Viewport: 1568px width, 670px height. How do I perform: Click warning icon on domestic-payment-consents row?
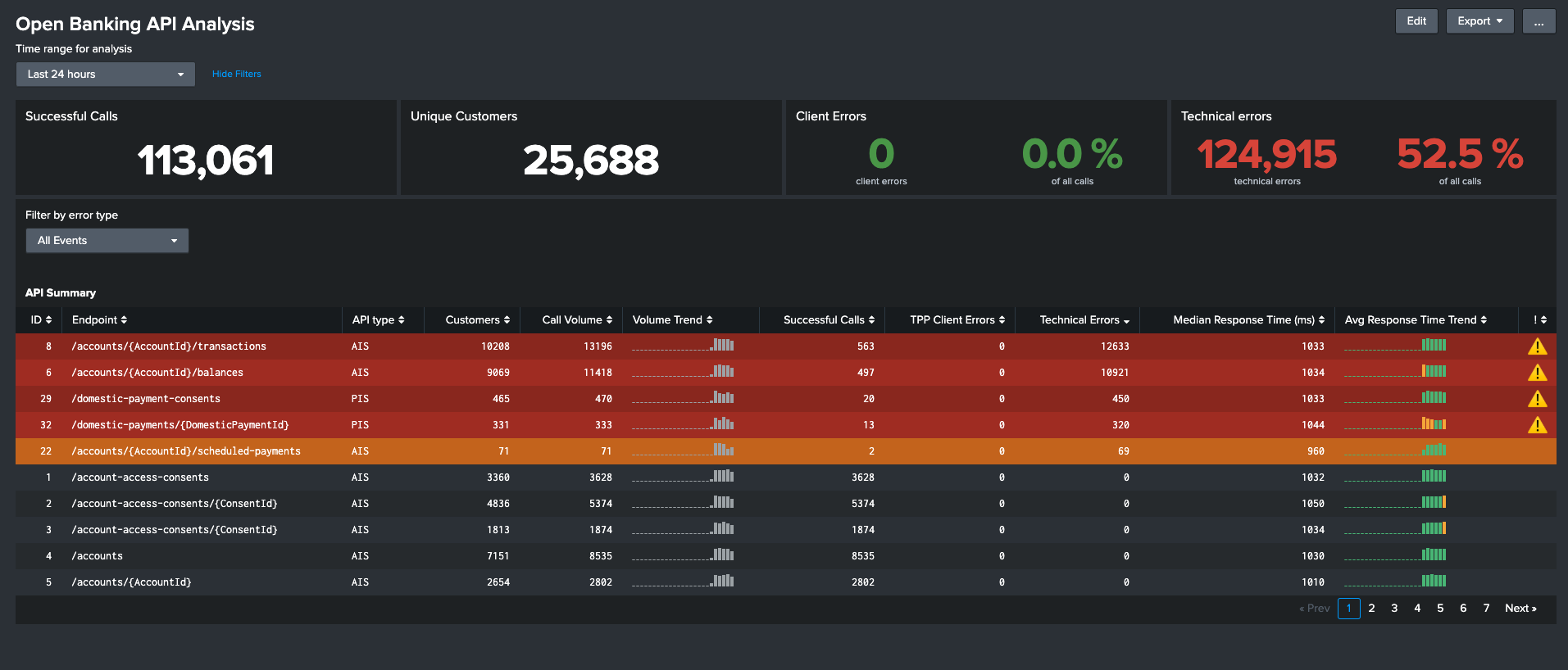pos(1537,399)
